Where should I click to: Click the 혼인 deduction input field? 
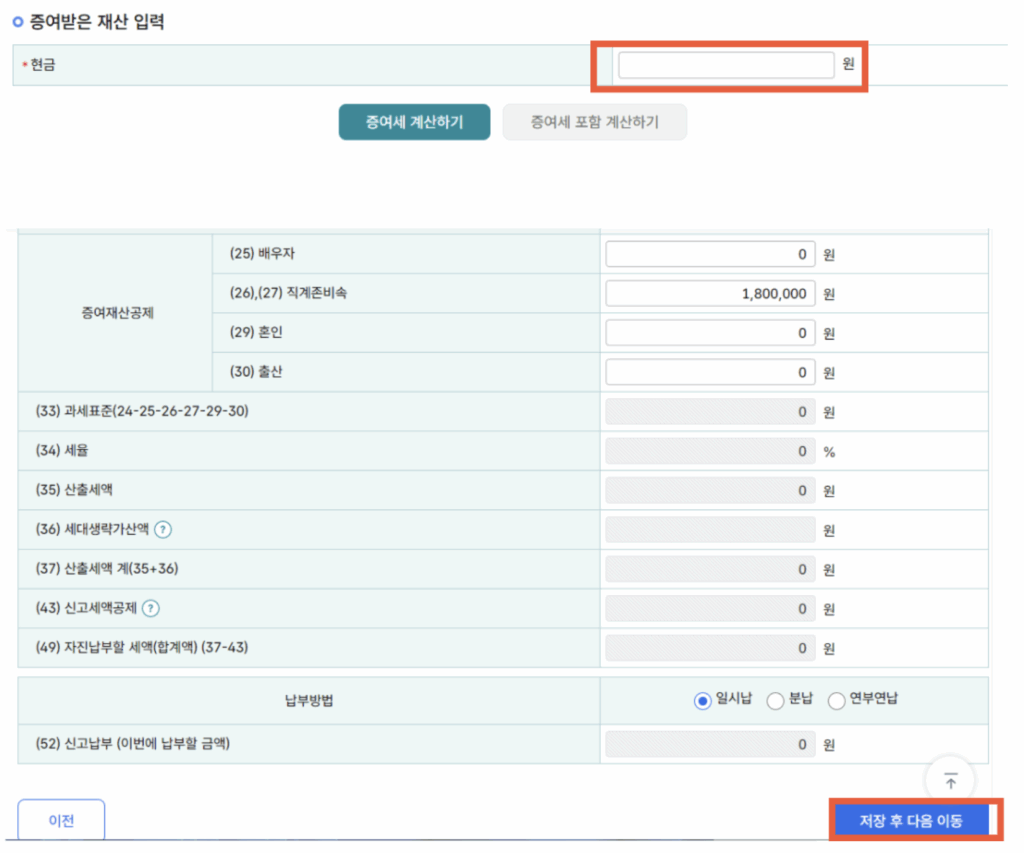point(710,333)
